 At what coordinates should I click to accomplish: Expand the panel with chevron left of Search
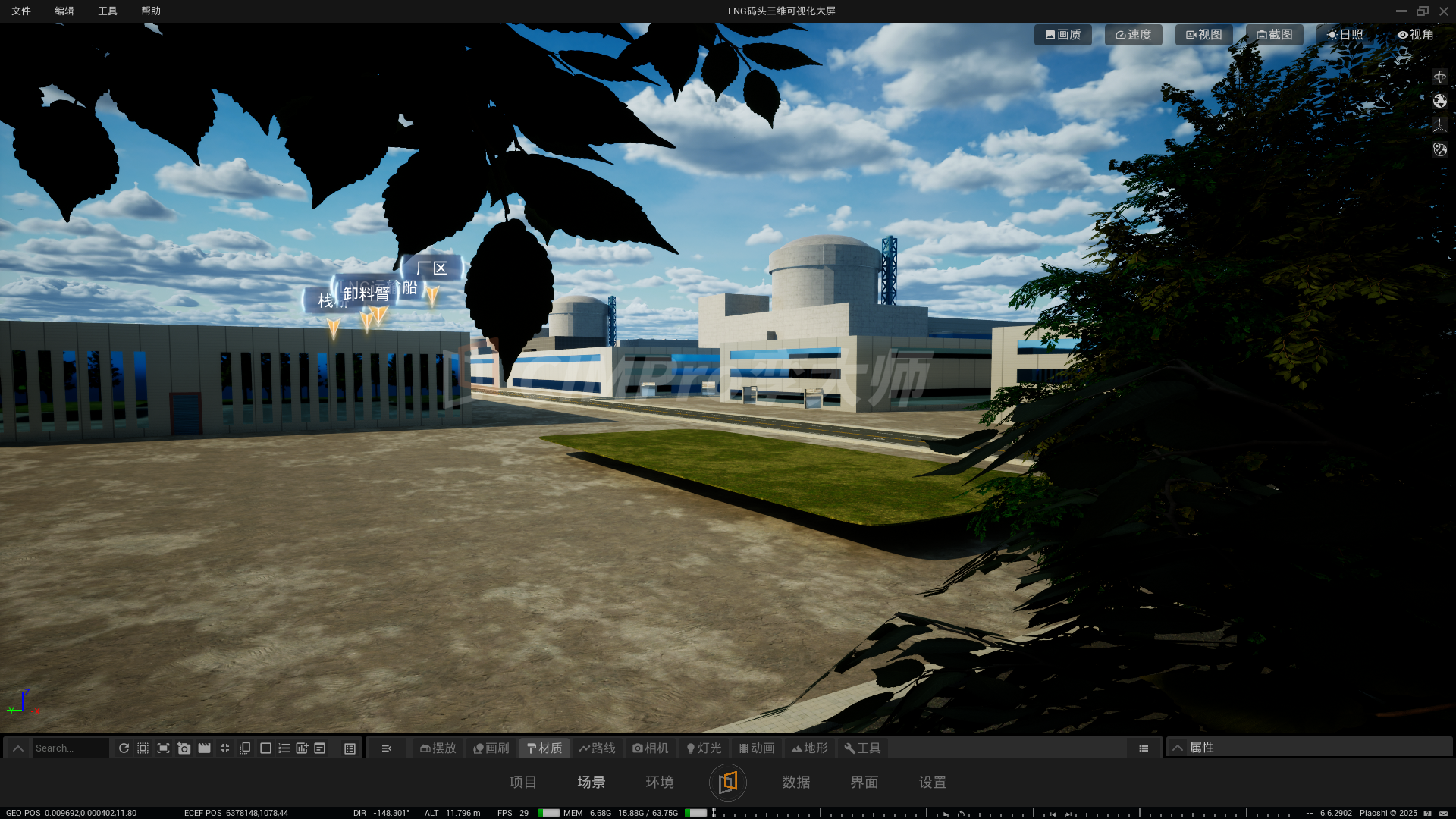pyautogui.click(x=18, y=748)
